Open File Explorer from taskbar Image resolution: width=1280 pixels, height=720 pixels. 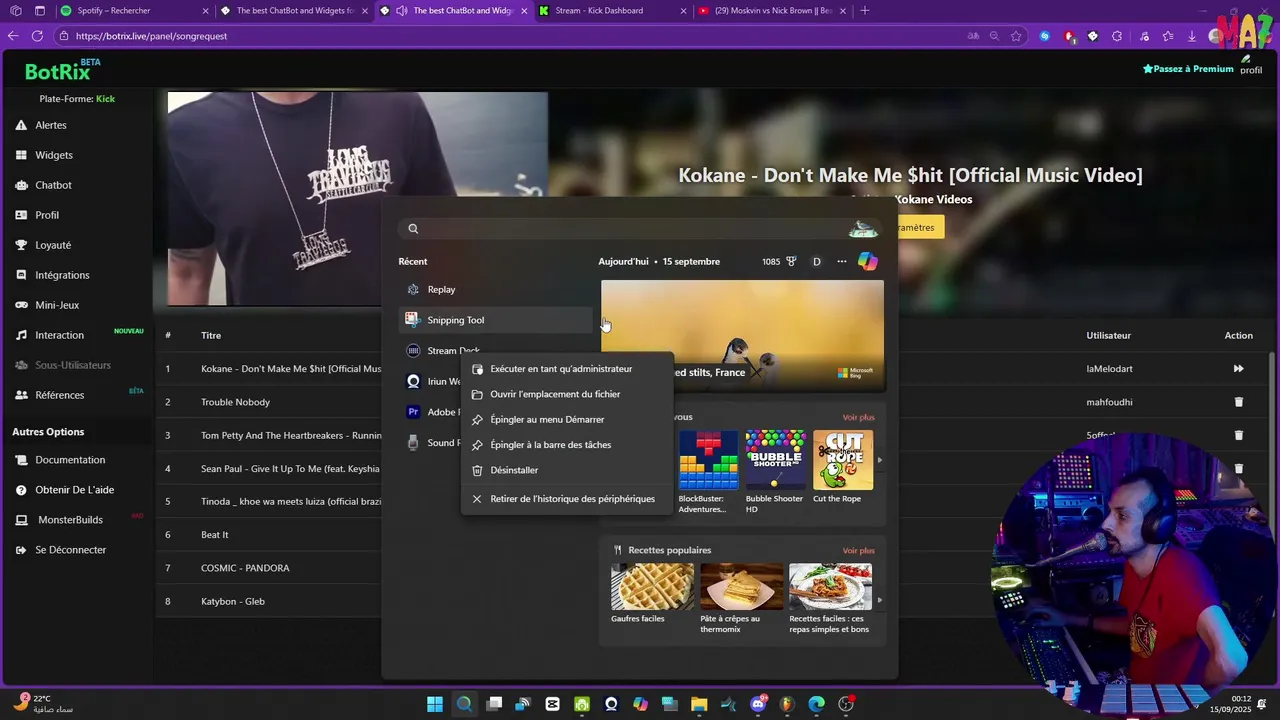(x=699, y=704)
